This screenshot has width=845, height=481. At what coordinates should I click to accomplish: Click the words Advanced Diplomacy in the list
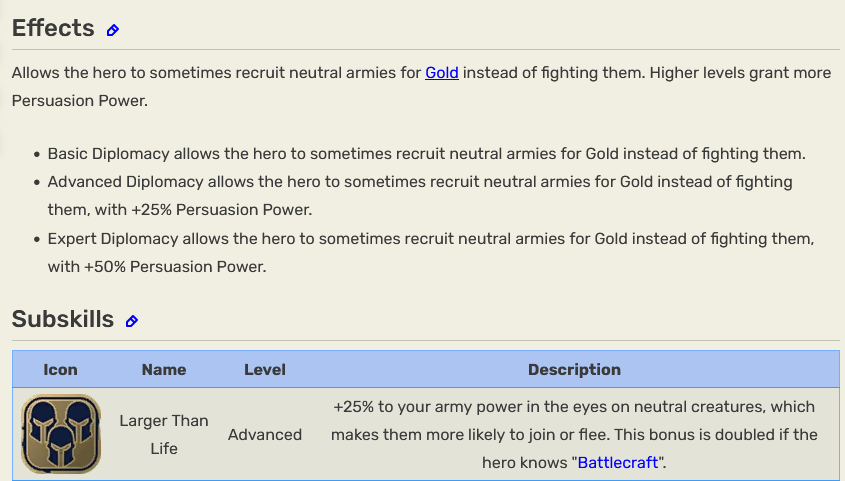tap(125, 182)
